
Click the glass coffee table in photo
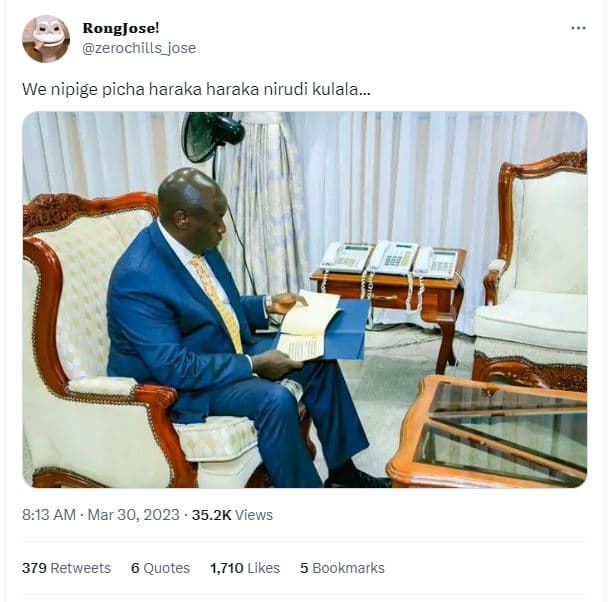pos(489,432)
